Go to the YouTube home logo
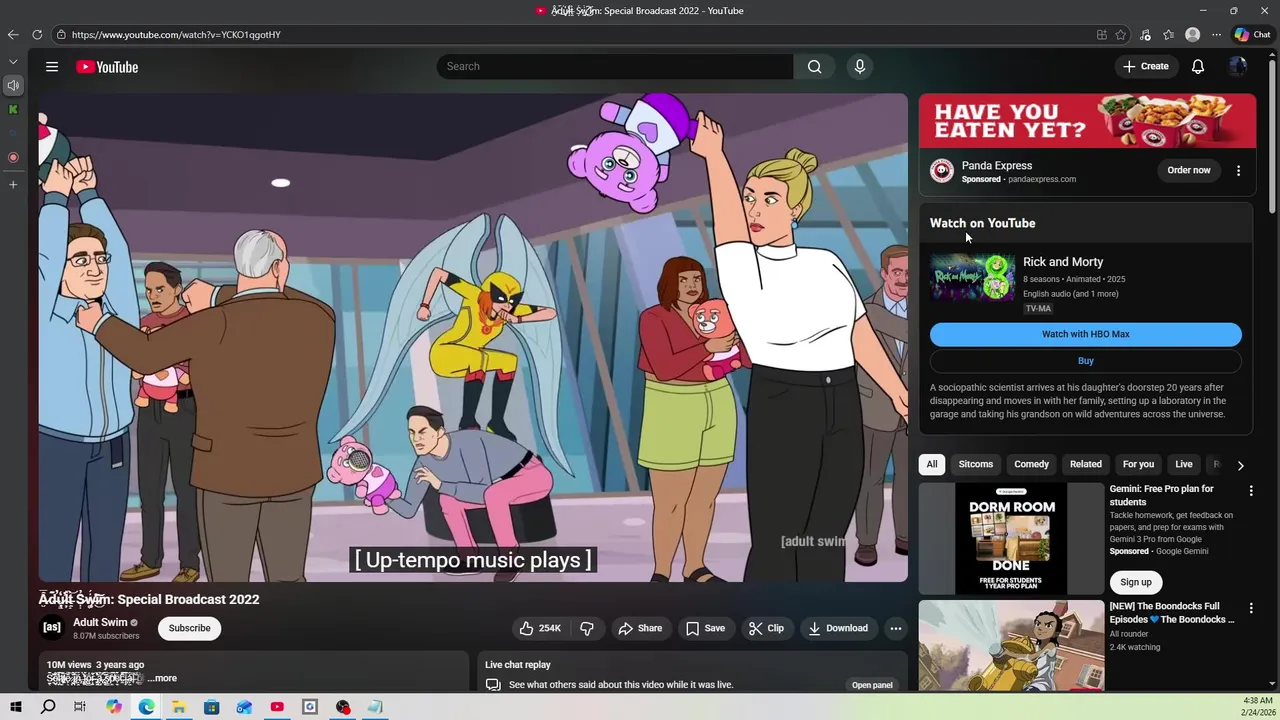Image resolution: width=1280 pixels, height=720 pixels. click(107, 67)
